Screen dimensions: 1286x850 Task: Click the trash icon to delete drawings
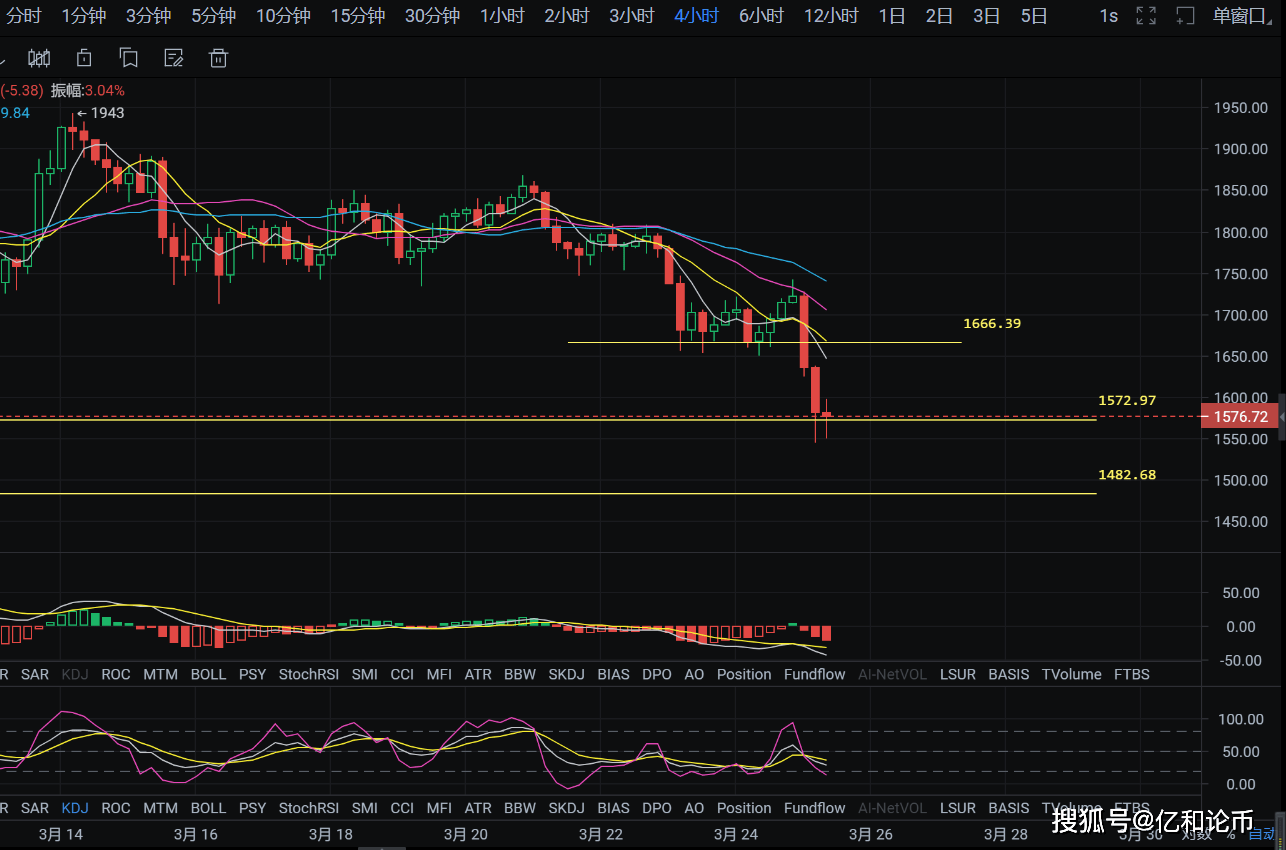218,58
